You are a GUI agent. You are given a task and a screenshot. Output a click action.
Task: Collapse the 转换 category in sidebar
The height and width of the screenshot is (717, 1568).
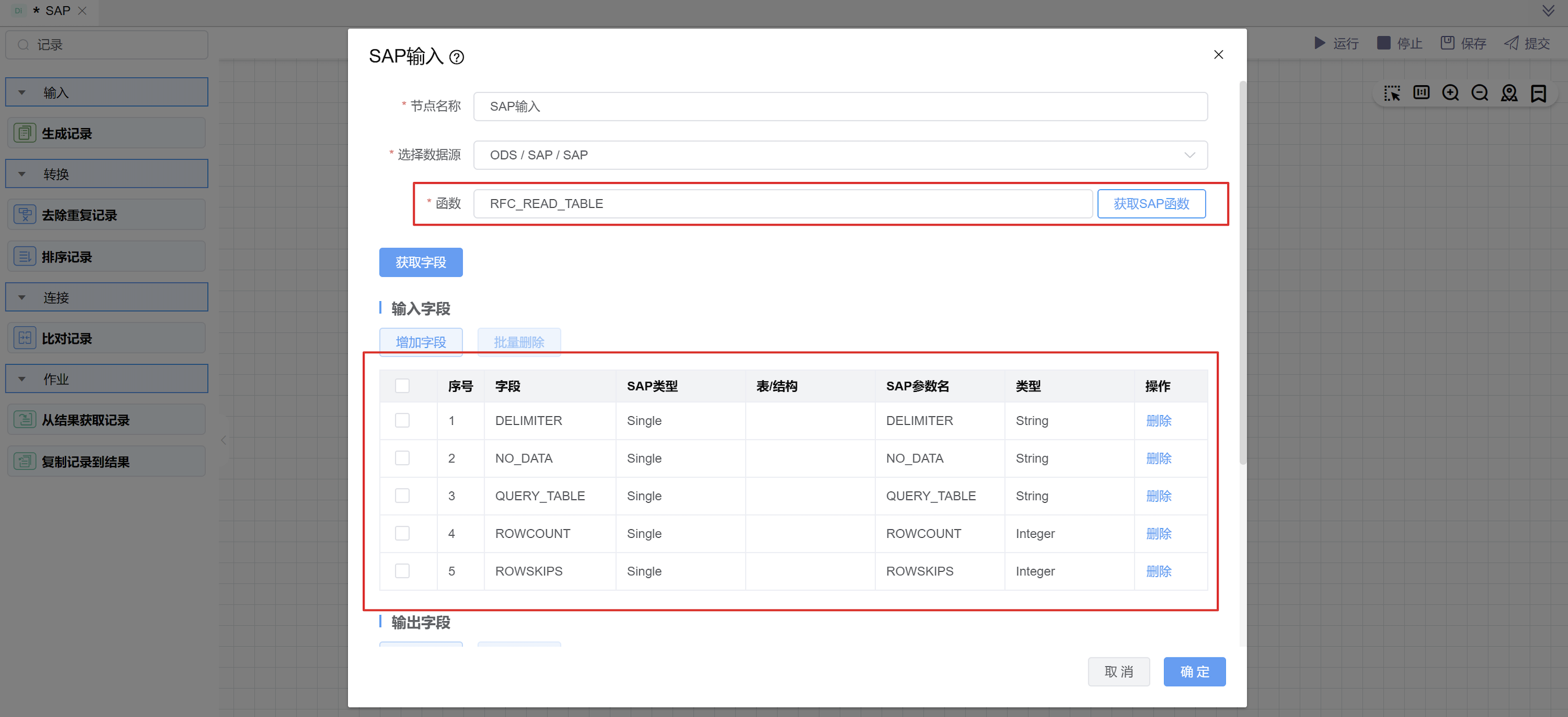(x=22, y=174)
